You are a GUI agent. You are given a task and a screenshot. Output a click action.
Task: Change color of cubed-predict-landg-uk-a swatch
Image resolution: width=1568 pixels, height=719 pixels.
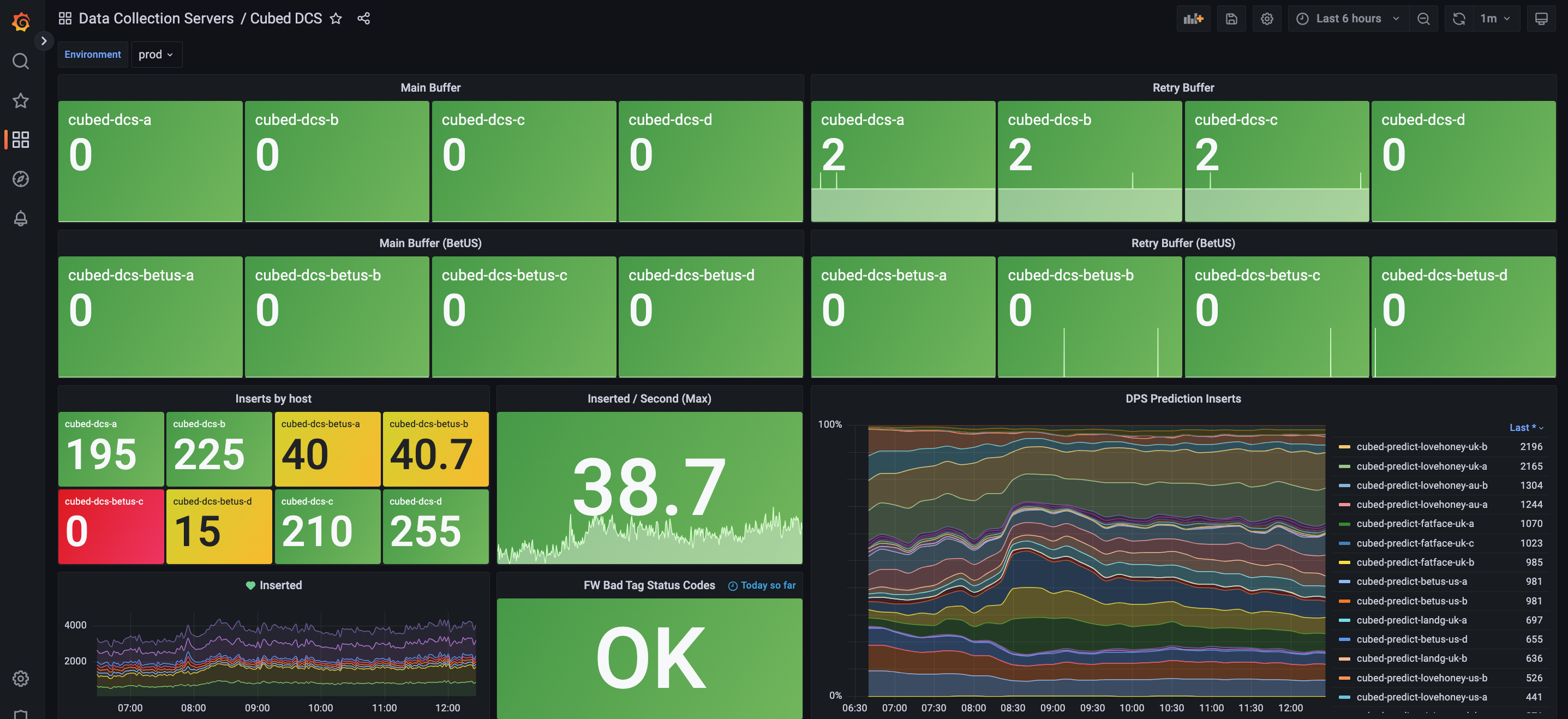point(1344,620)
